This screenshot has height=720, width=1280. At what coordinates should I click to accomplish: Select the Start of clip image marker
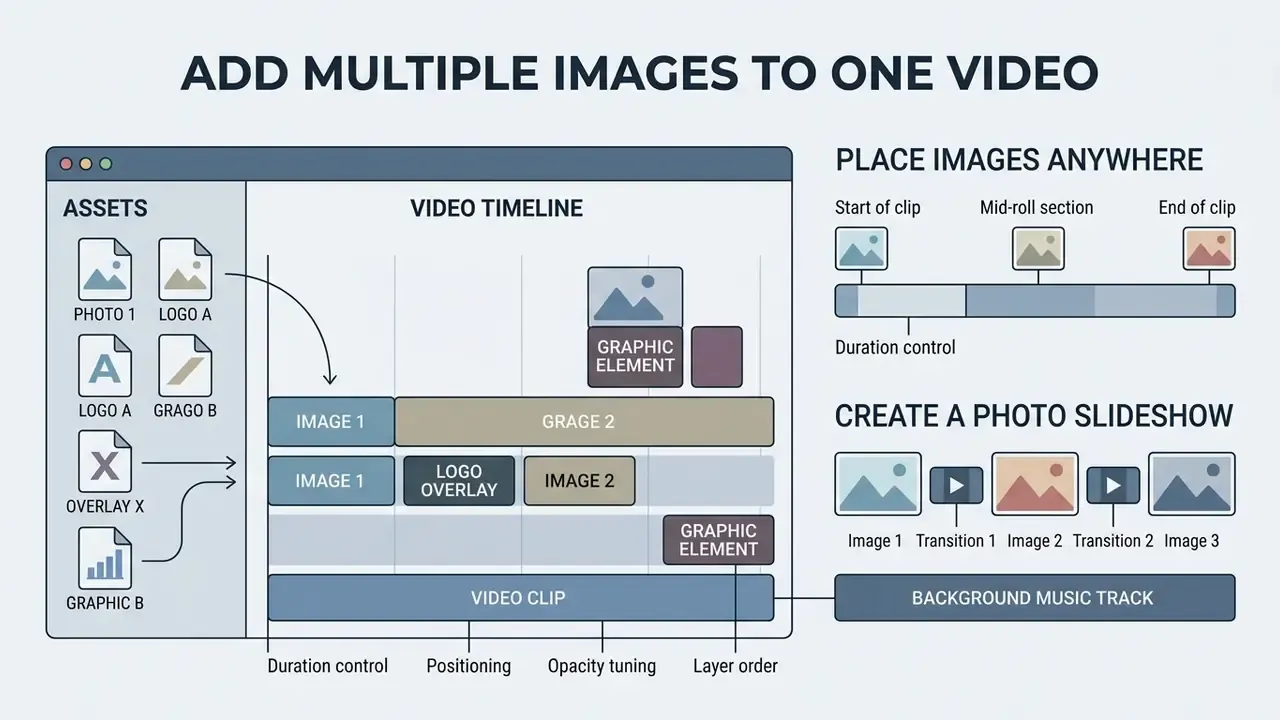pyautogui.click(x=861, y=248)
